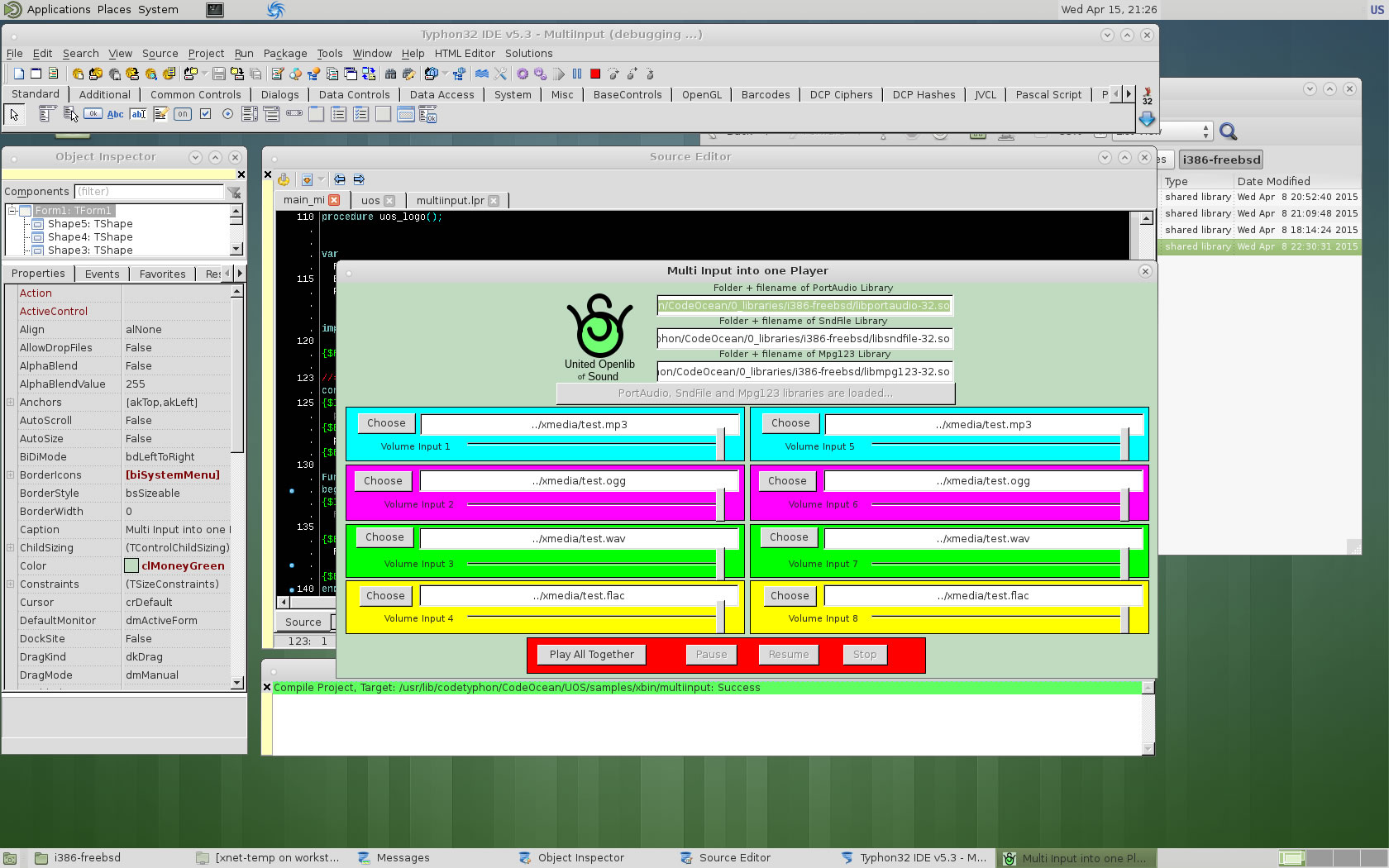Click the Pause debugging icon in toolbar
Screen dimensions: 1389x868
[577, 74]
